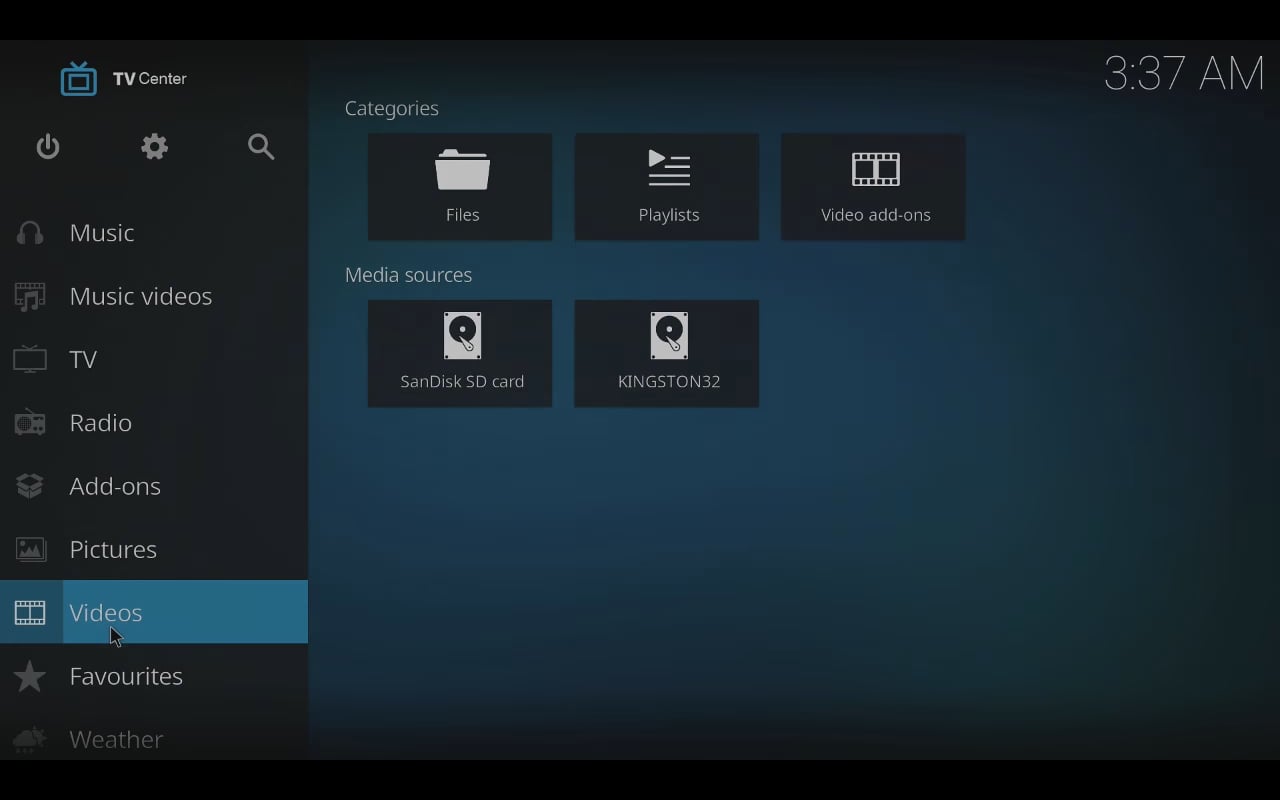Select the headphones Music icon

click(x=30, y=232)
